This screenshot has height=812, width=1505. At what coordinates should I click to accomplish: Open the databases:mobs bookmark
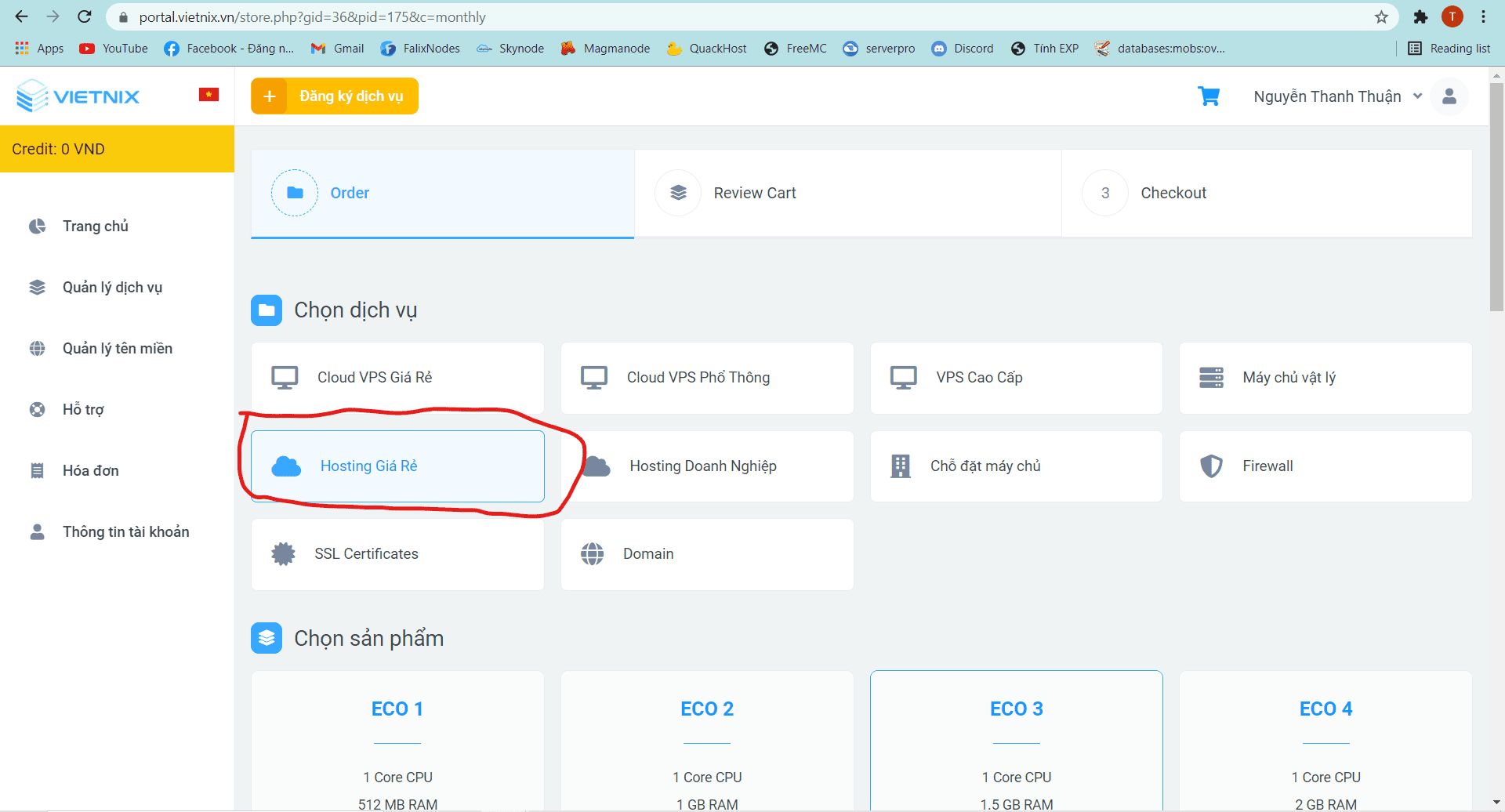[x=1160, y=49]
